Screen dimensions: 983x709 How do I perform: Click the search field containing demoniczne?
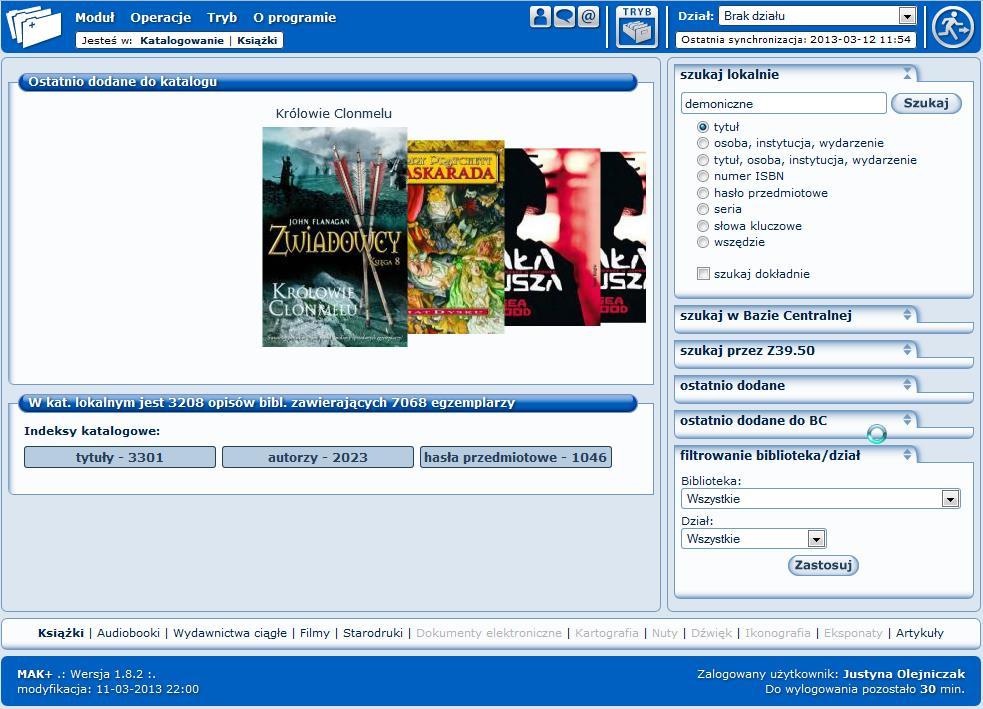click(x=784, y=103)
